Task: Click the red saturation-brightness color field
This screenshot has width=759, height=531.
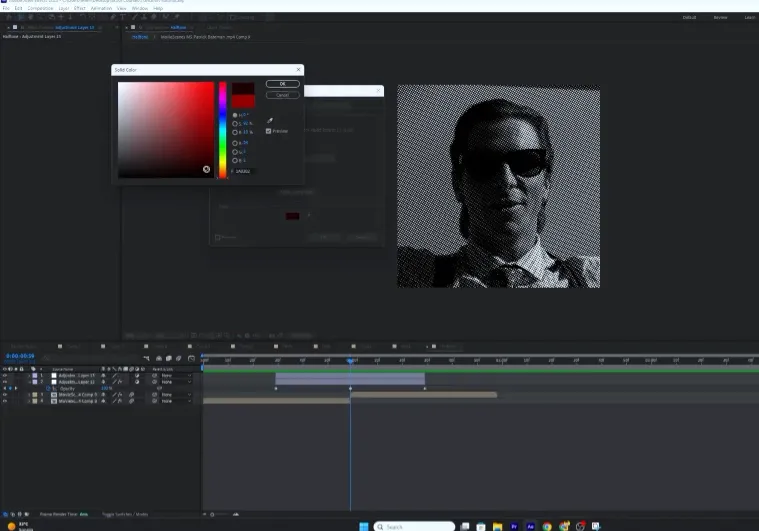Action: pyautogui.click(x=166, y=130)
